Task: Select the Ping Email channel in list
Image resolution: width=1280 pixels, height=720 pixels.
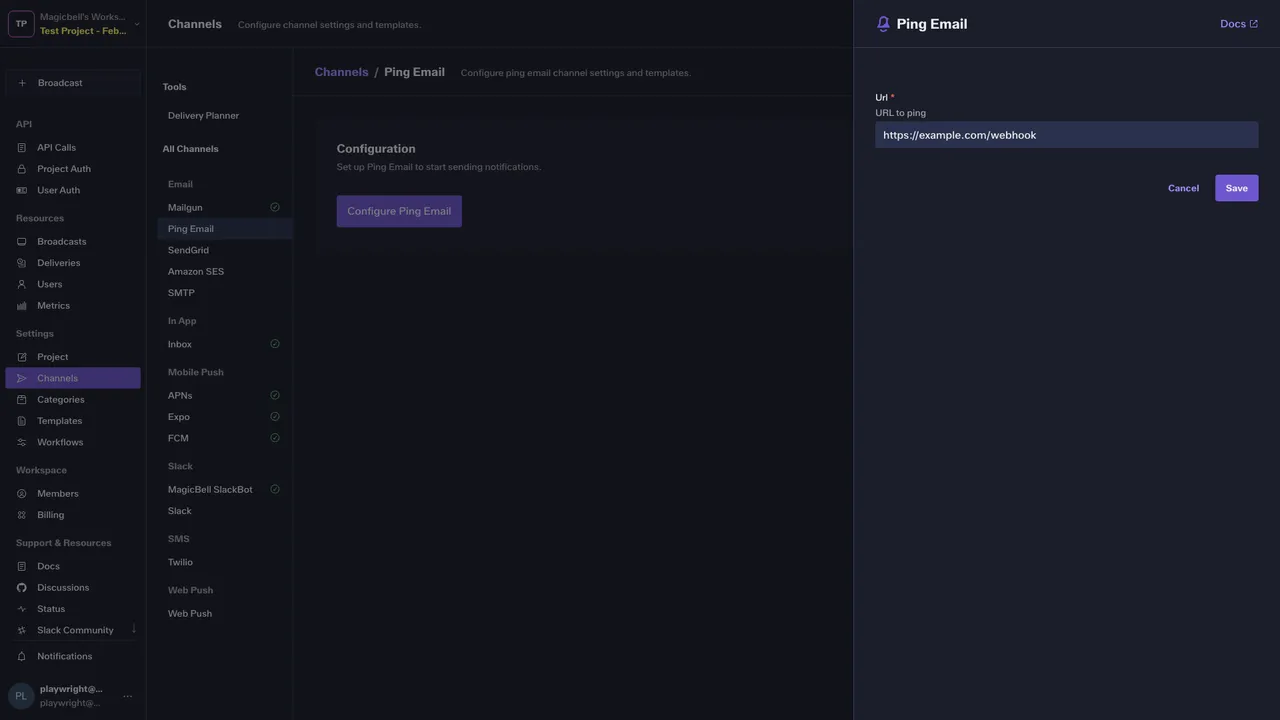Action: click(x=225, y=229)
